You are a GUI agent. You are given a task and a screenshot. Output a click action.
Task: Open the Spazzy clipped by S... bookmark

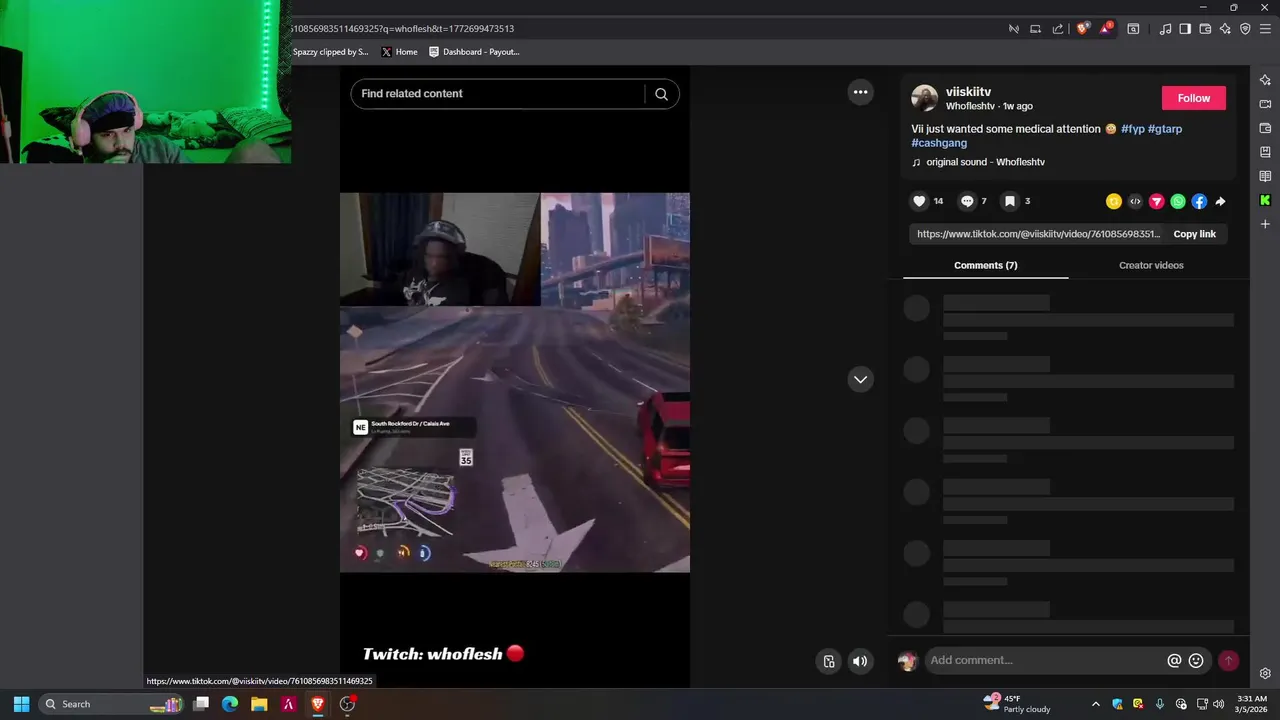point(330,52)
